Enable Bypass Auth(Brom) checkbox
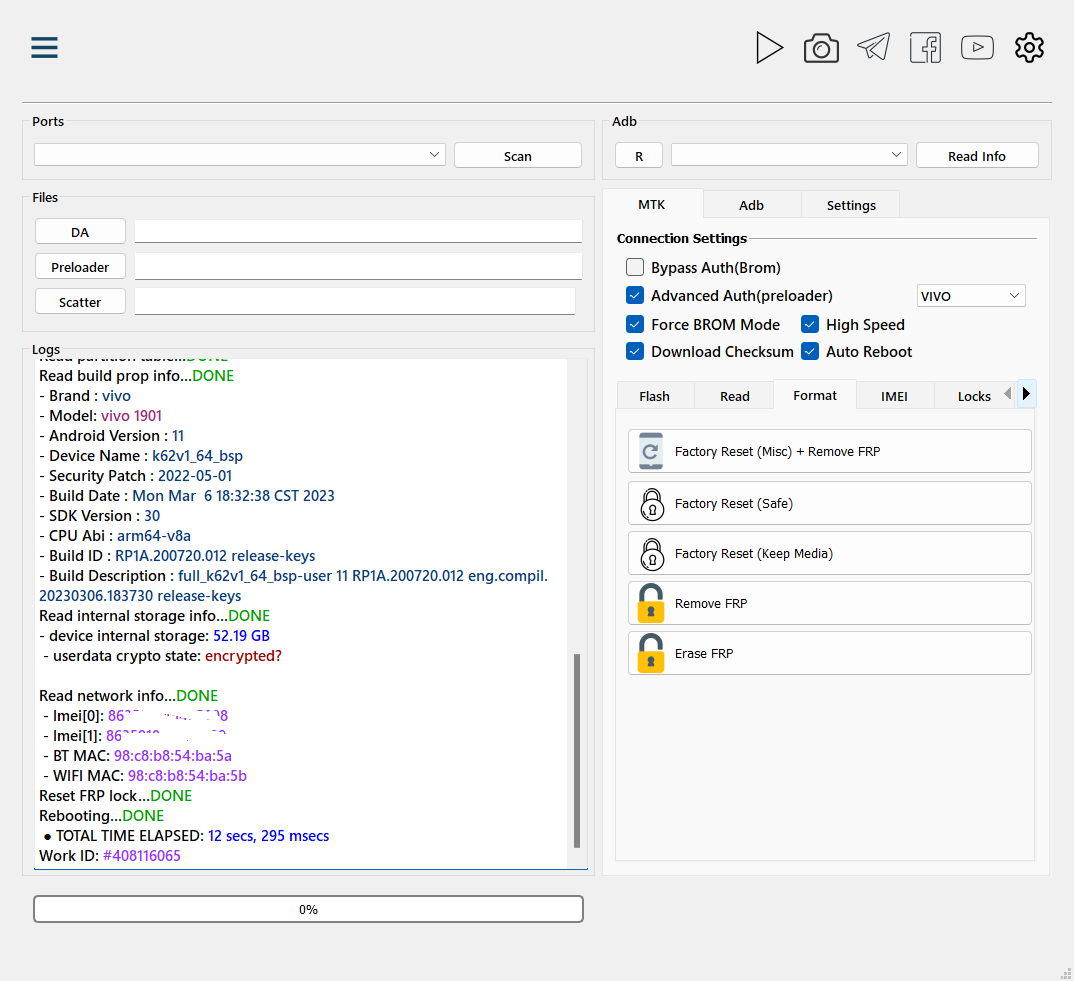The width and height of the screenshot is (1074, 981). 635,267
